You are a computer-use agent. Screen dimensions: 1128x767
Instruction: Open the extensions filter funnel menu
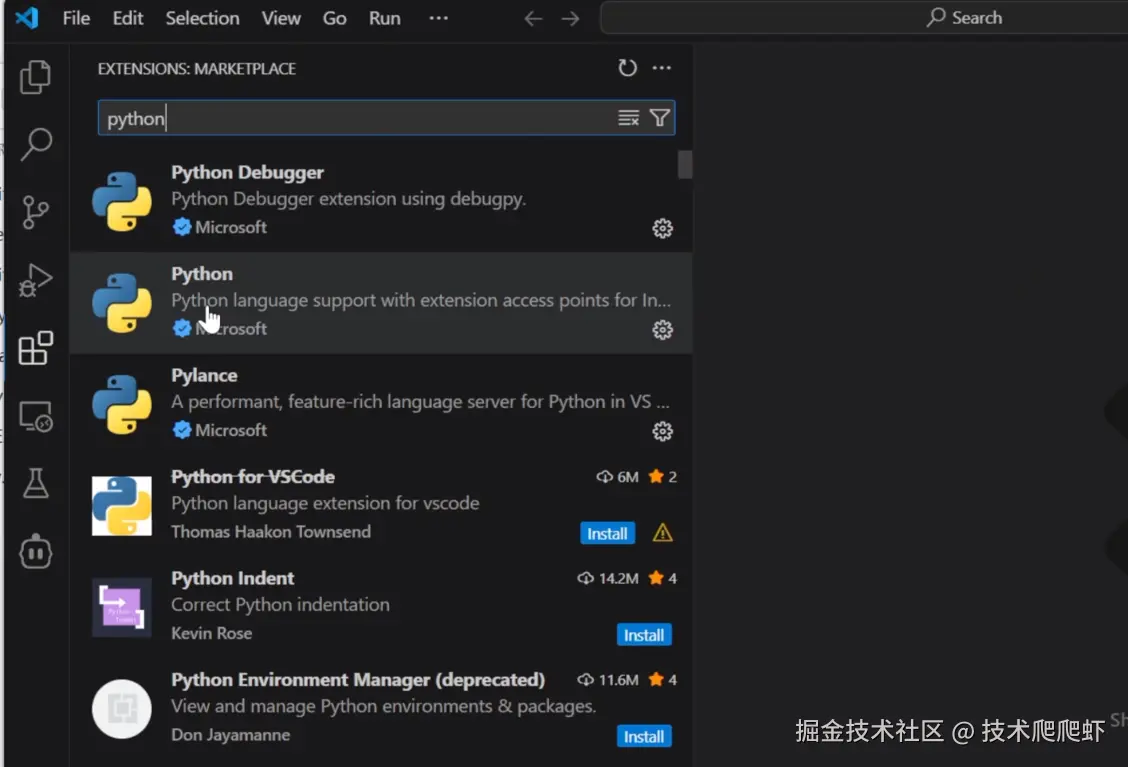coord(660,118)
